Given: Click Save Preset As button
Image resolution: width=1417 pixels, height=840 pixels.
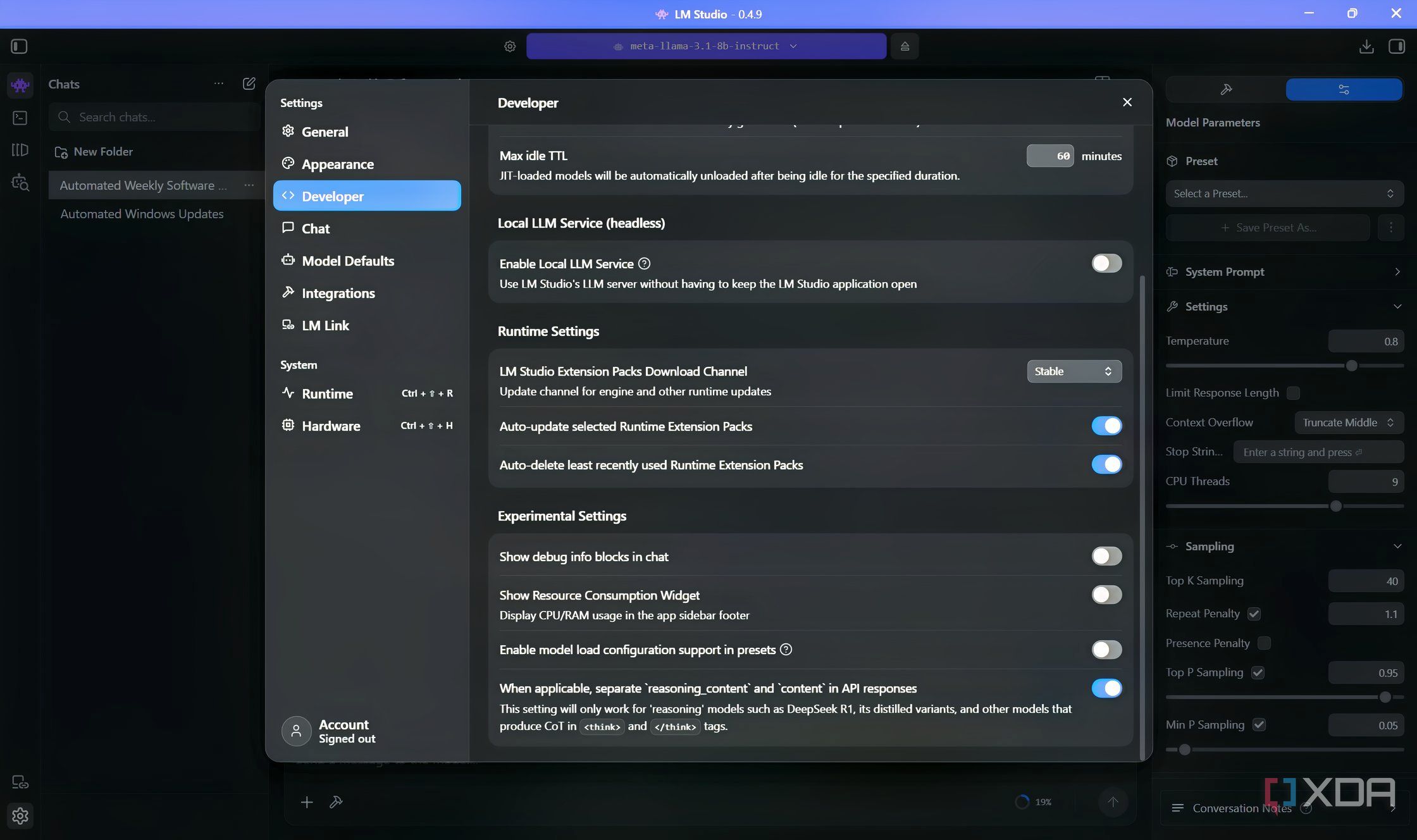Looking at the screenshot, I should [x=1268, y=228].
